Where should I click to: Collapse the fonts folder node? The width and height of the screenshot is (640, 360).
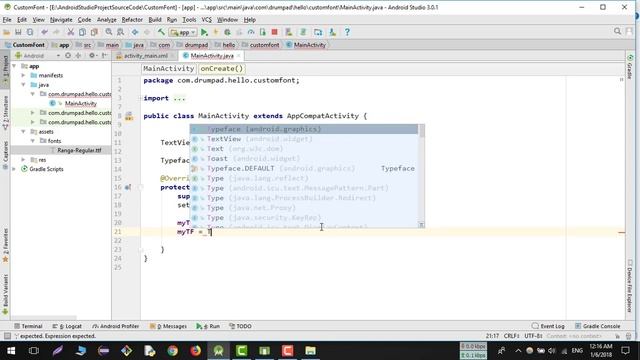[x=33, y=141]
